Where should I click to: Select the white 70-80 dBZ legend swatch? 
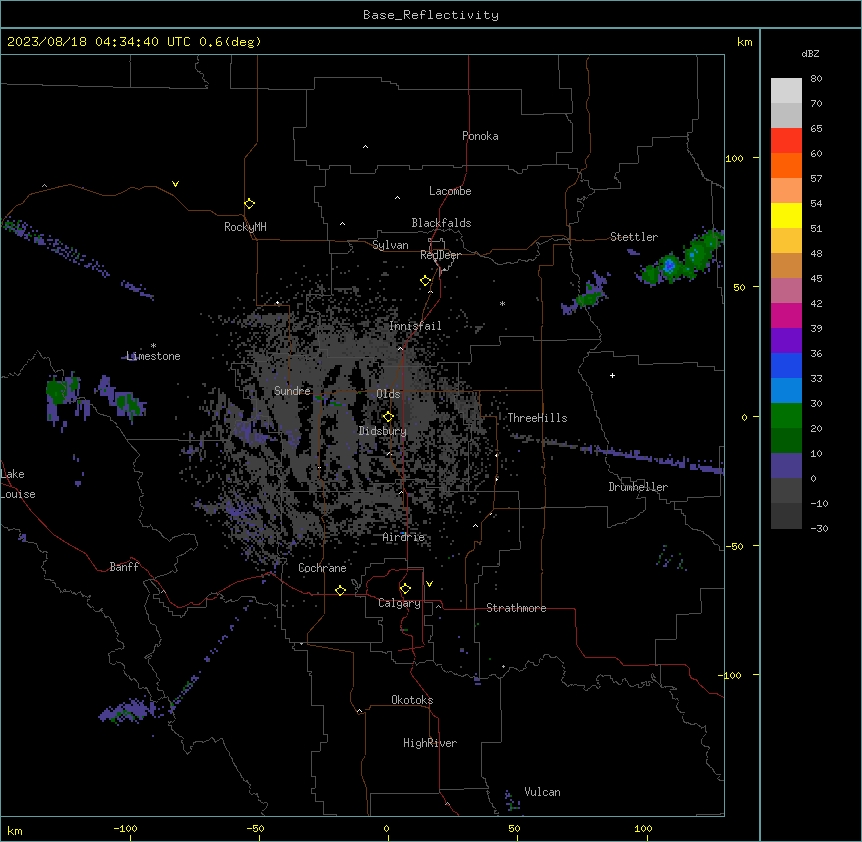[786, 91]
